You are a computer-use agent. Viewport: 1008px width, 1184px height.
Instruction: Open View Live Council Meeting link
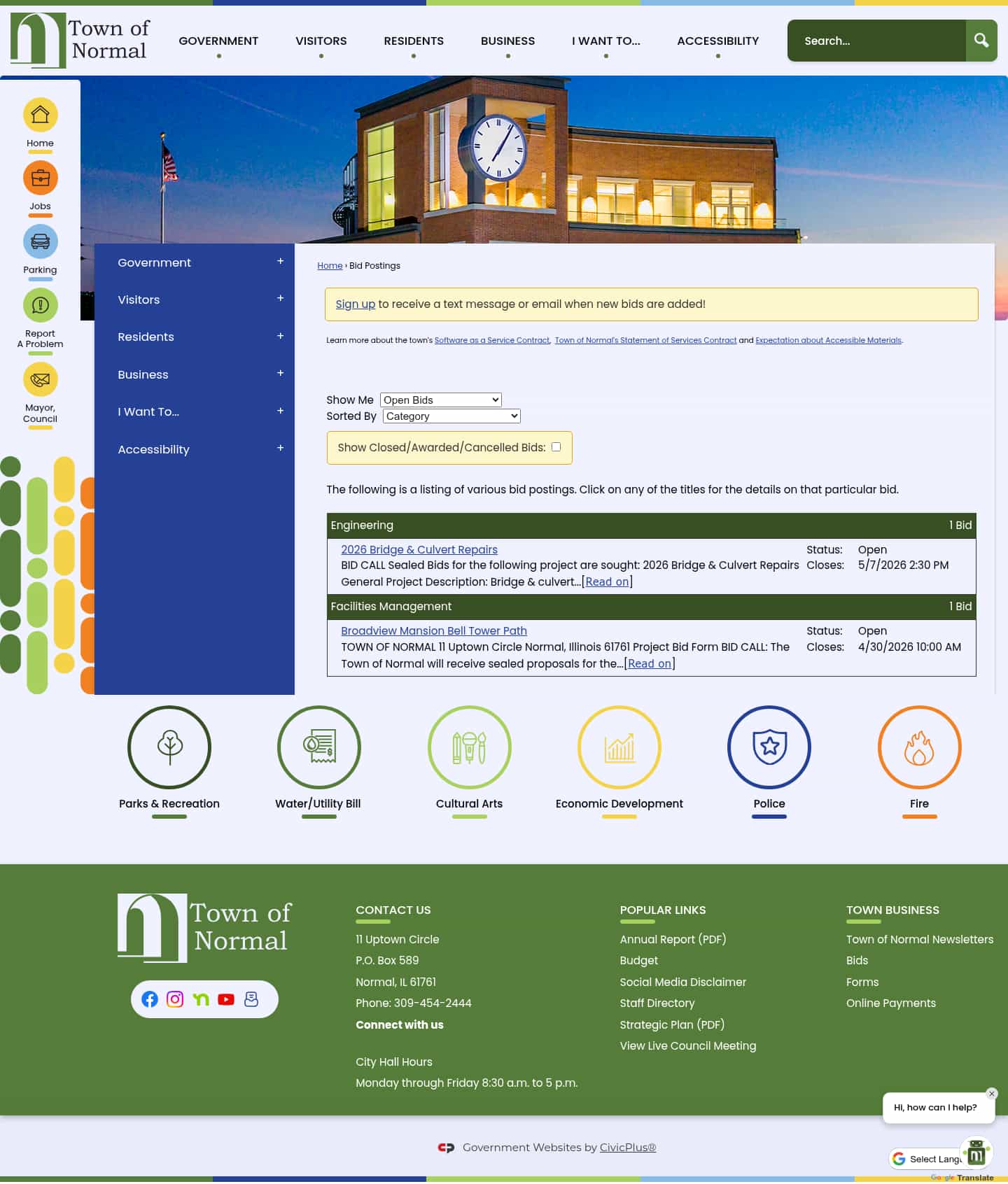pyautogui.click(x=688, y=1046)
